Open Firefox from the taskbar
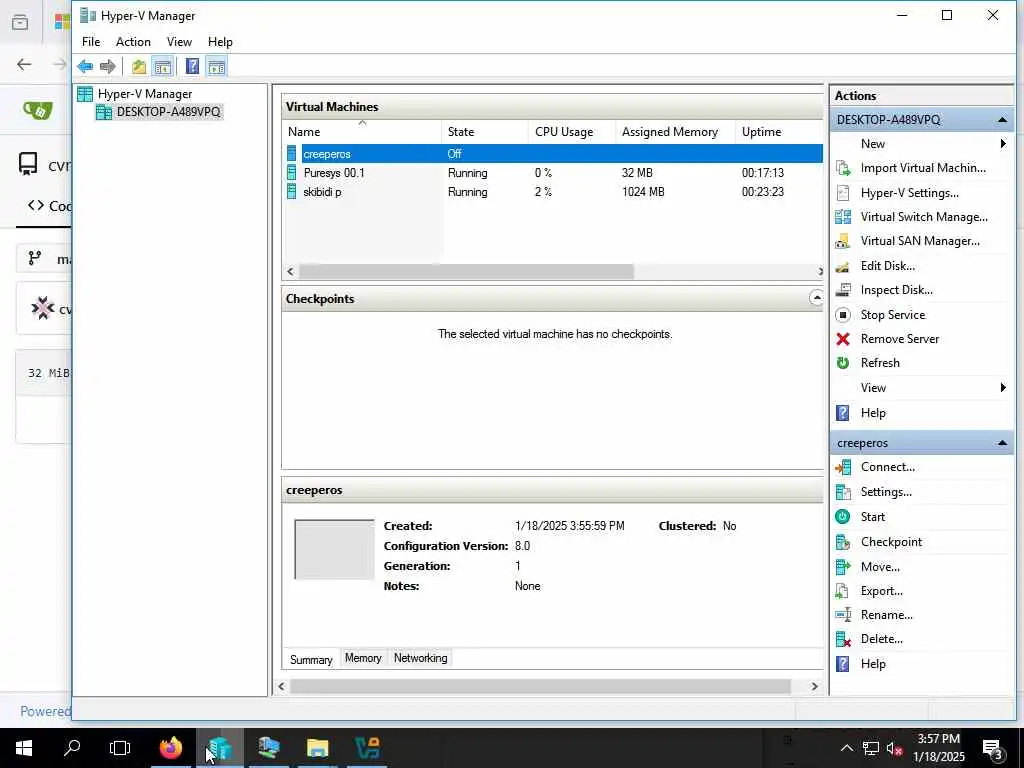1024x768 pixels. tap(171, 748)
